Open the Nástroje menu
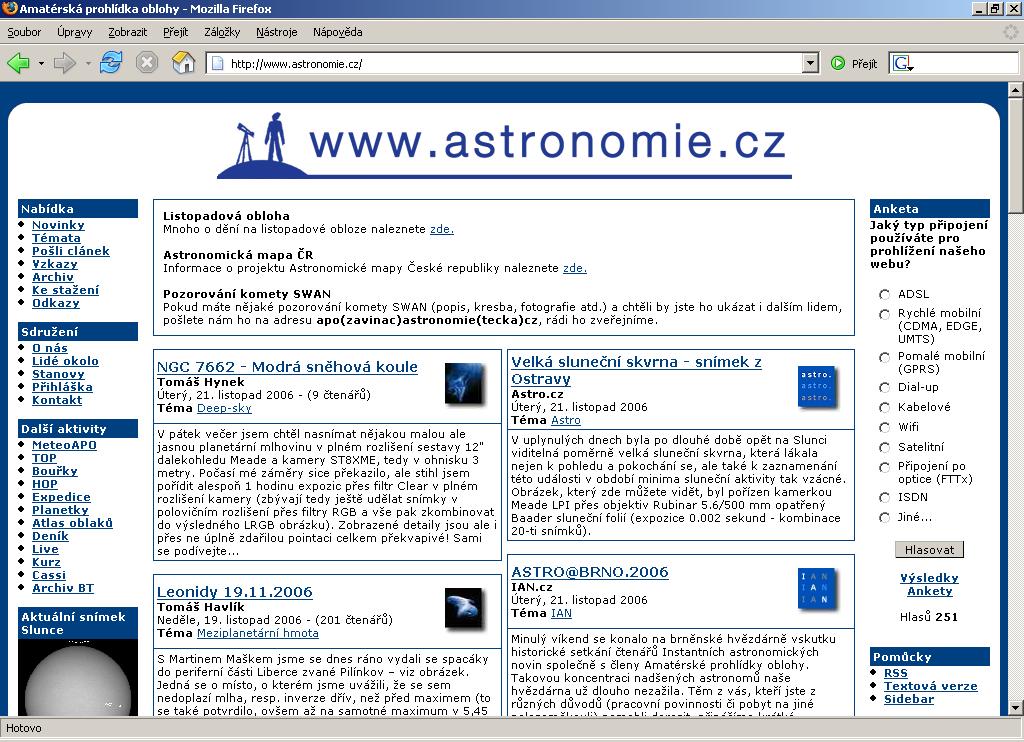Screen dimensions: 1024x742 (x=276, y=32)
